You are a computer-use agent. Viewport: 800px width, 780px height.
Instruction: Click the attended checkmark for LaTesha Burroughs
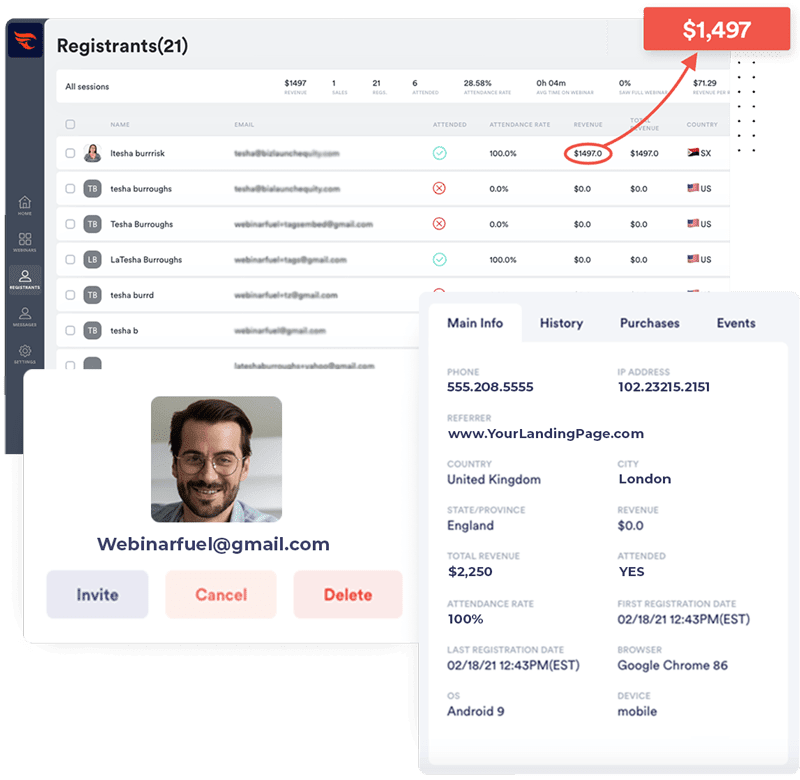coord(439,259)
